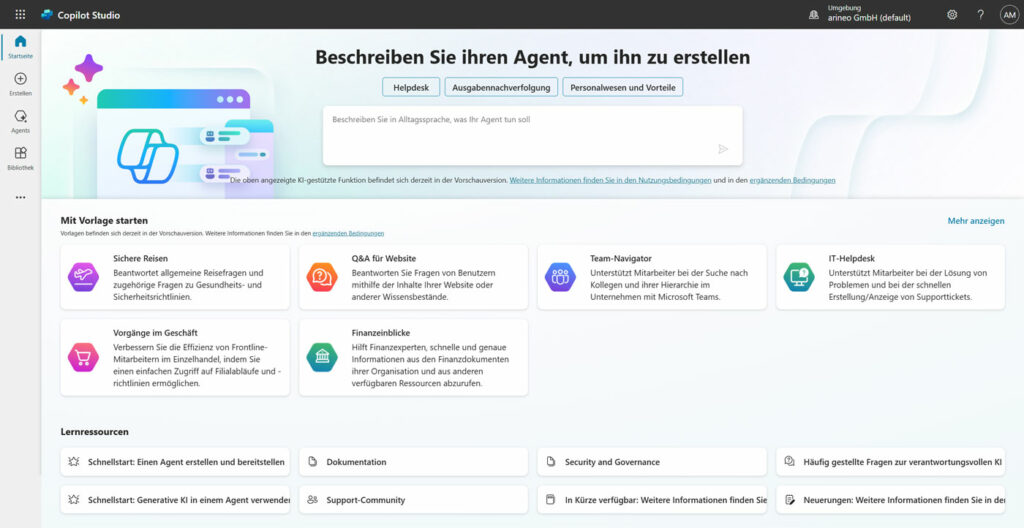Click the Häufig gestellte Fragen icon
This screenshot has width=1024, height=528.
(x=789, y=461)
